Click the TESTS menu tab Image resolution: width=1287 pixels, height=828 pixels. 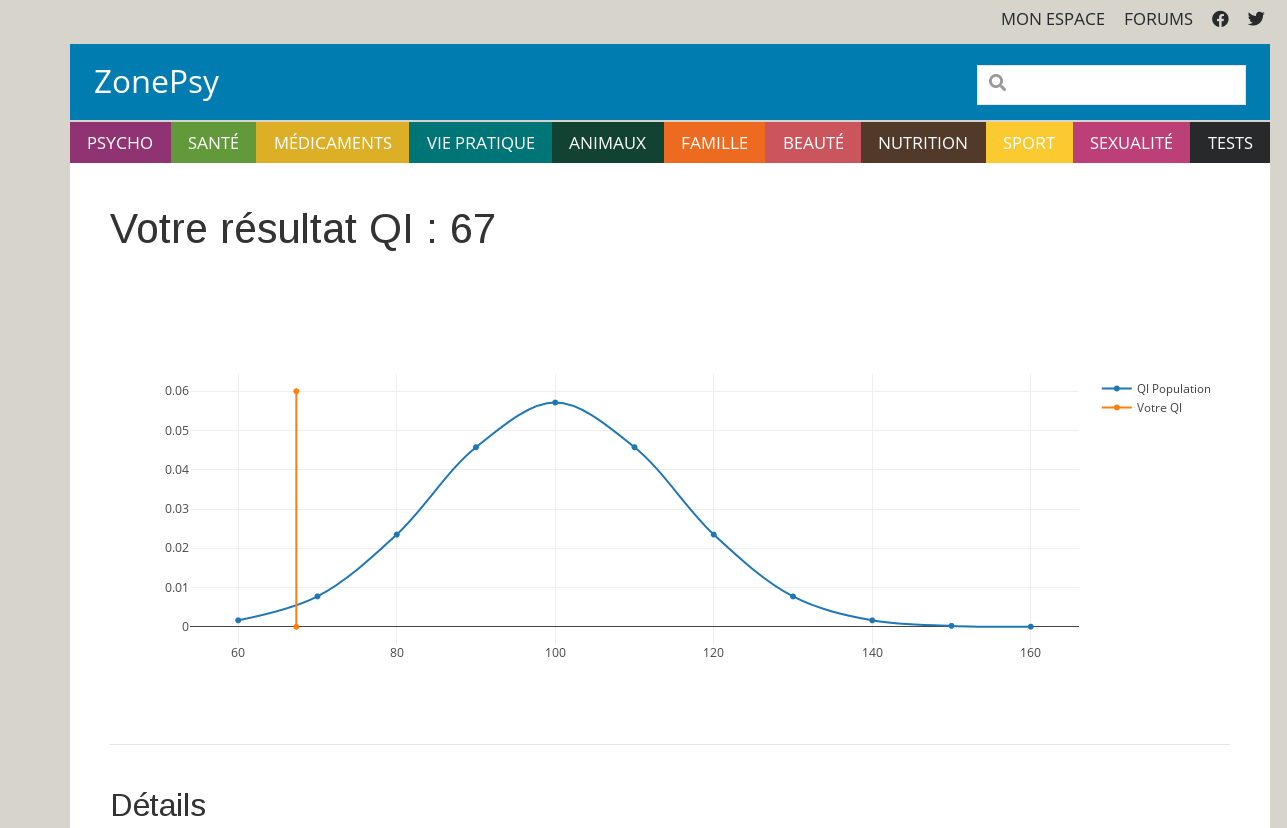click(x=1229, y=143)
